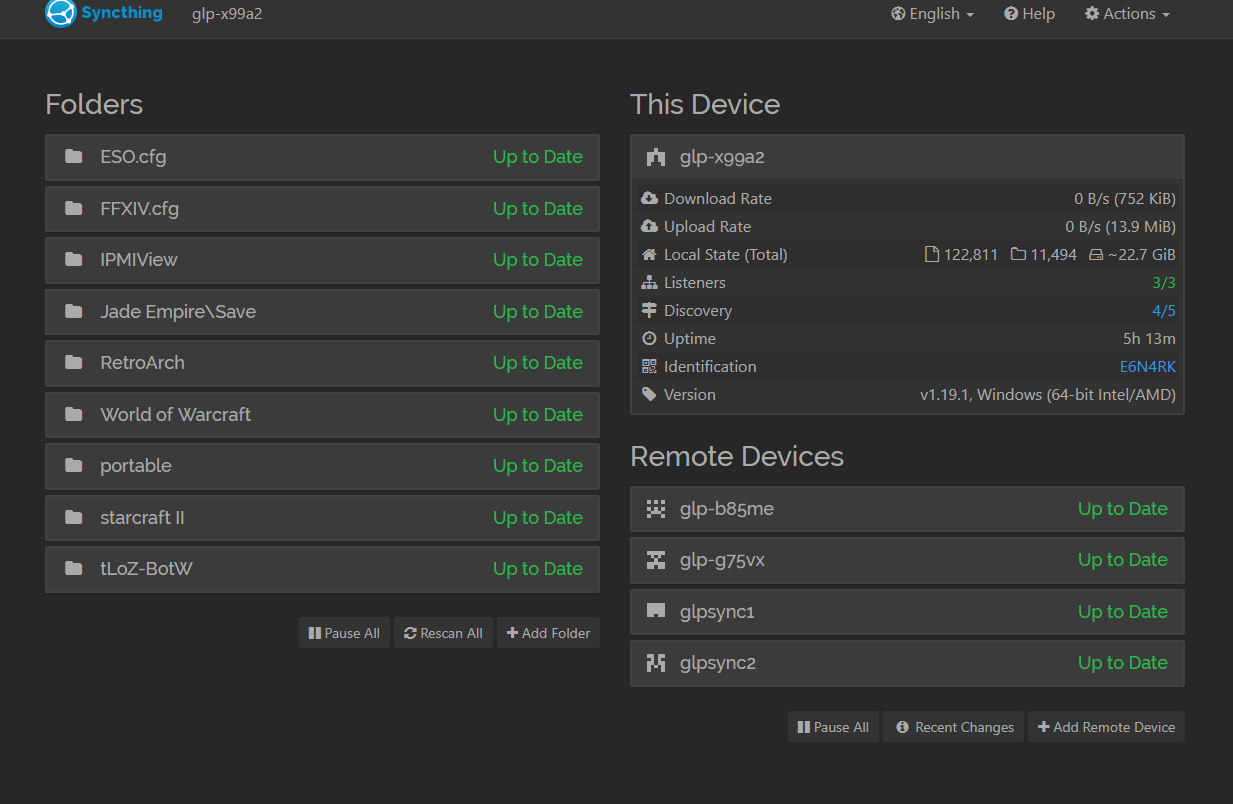Click the 4/5 Discovery value
1233x804 pixels.
(x=1164, y=311)
